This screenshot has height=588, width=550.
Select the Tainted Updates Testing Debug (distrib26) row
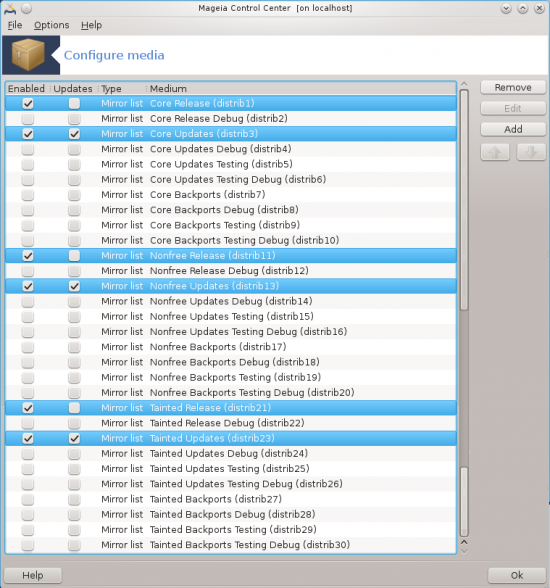(231, 484)
